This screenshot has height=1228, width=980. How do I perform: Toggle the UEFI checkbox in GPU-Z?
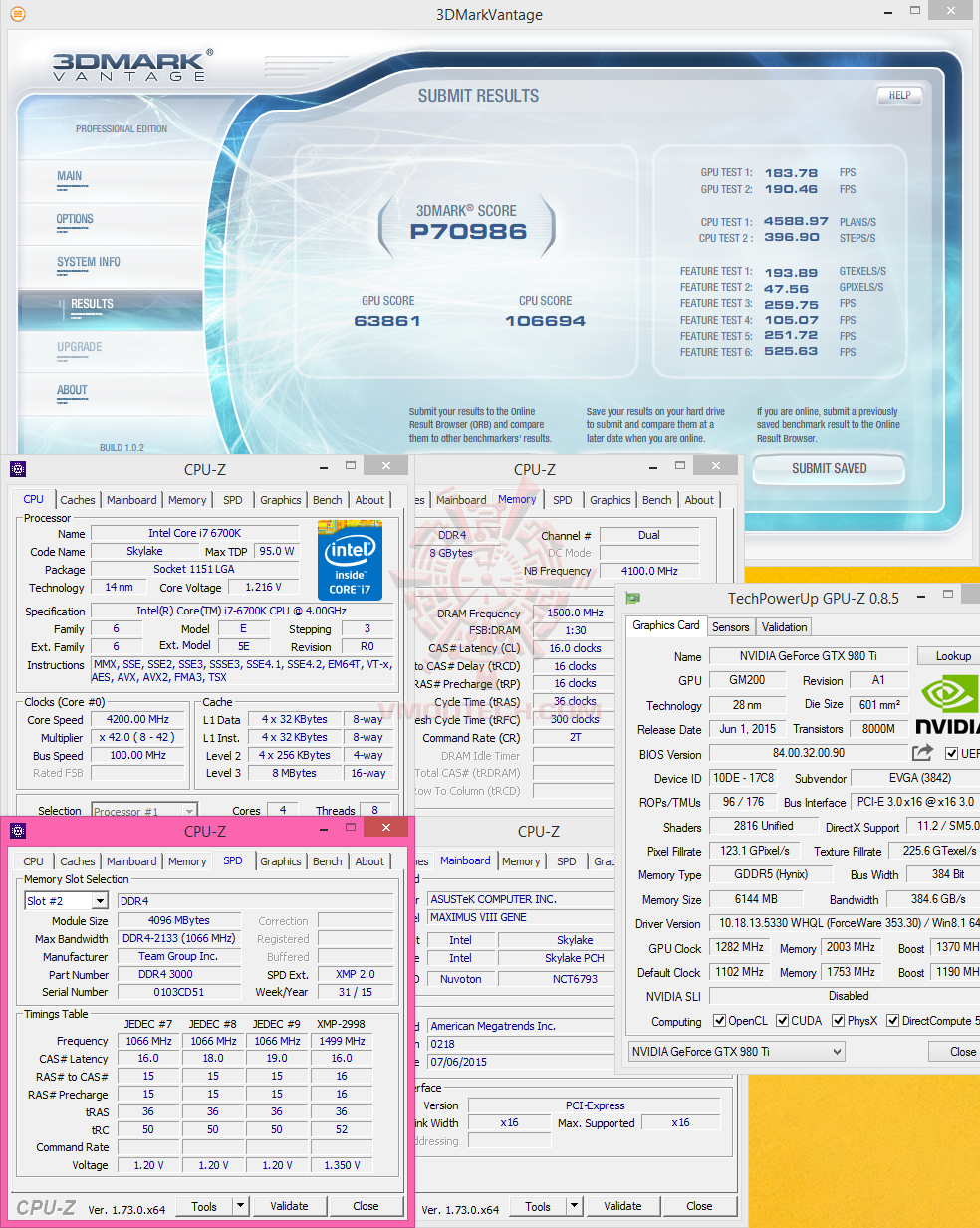point(951,753)
